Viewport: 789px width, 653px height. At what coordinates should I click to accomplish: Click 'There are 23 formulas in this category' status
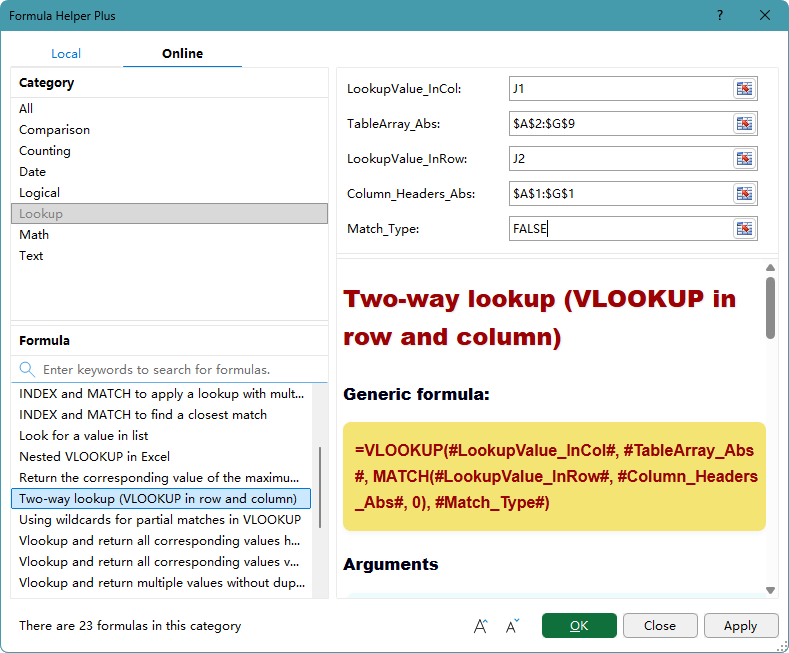[130, 626]
